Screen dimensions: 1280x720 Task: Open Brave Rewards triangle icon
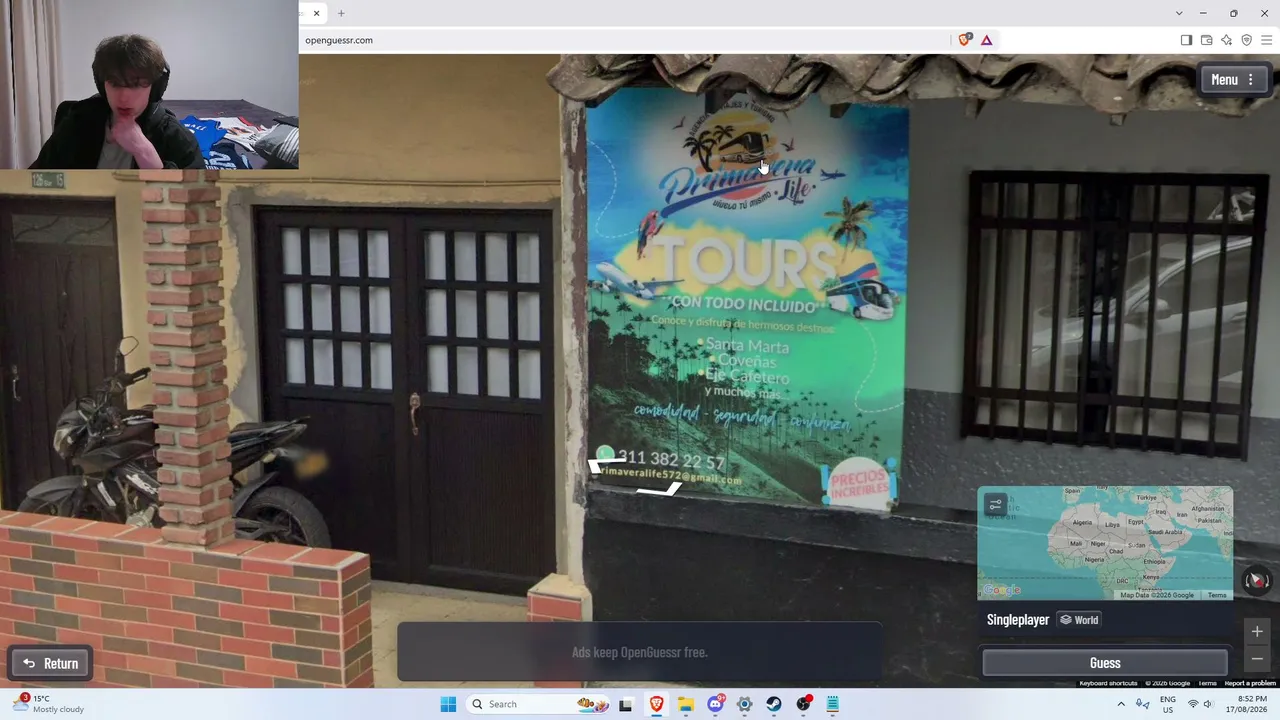pyautogui.click(x=986, y=40)
